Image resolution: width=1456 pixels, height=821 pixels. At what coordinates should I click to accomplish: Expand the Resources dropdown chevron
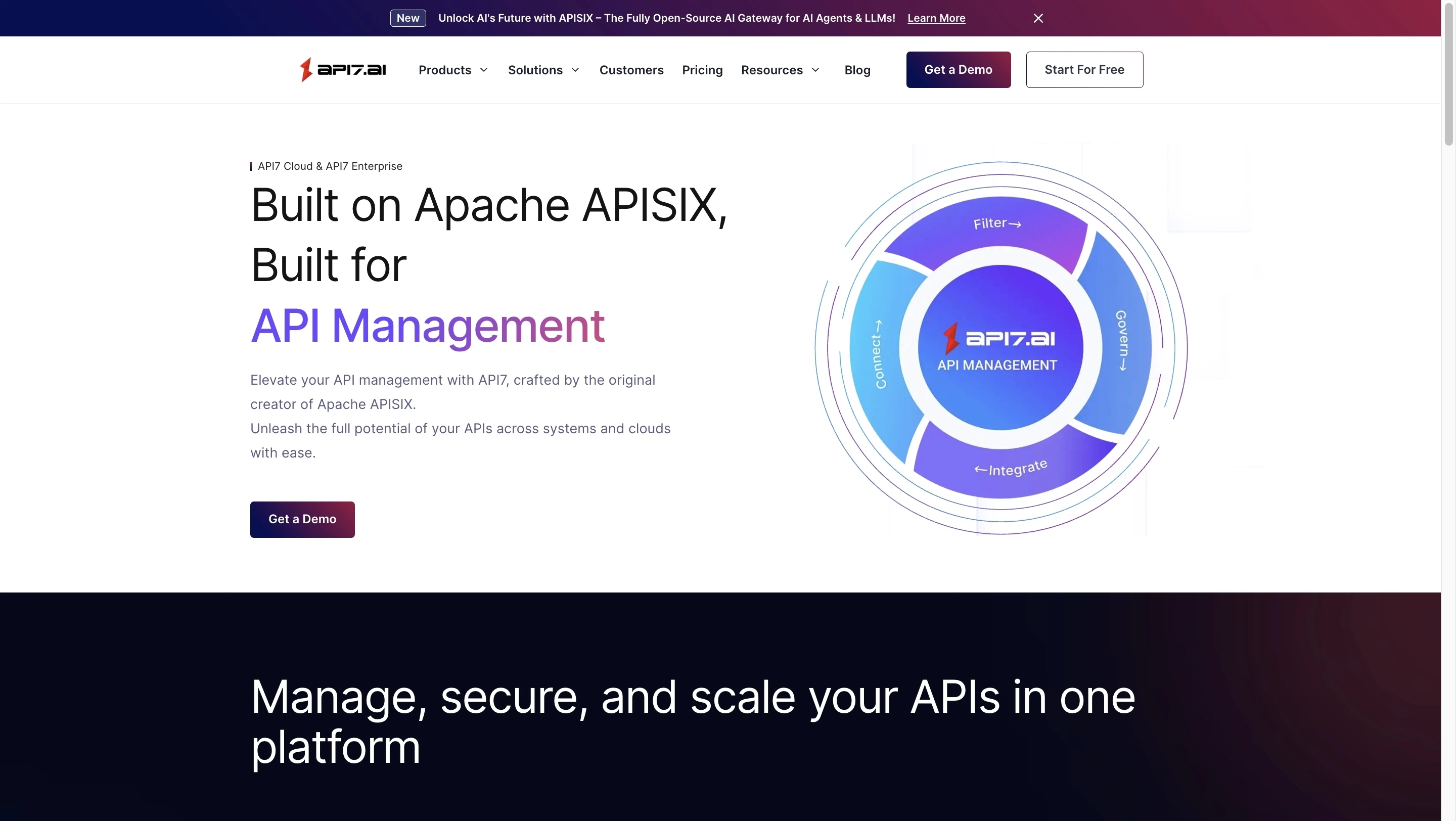815,70
